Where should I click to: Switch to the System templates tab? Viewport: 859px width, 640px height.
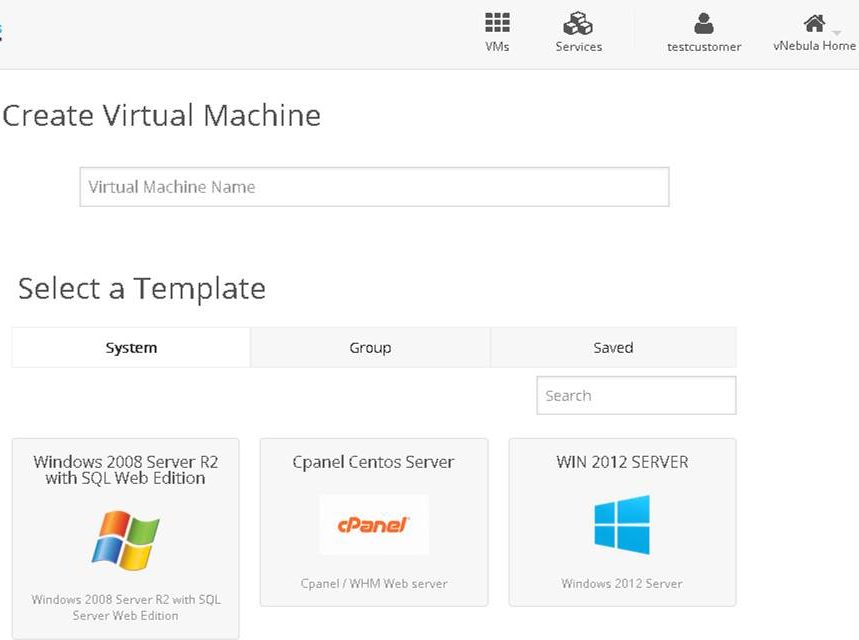pyautogui.click(x=131, y=348)
